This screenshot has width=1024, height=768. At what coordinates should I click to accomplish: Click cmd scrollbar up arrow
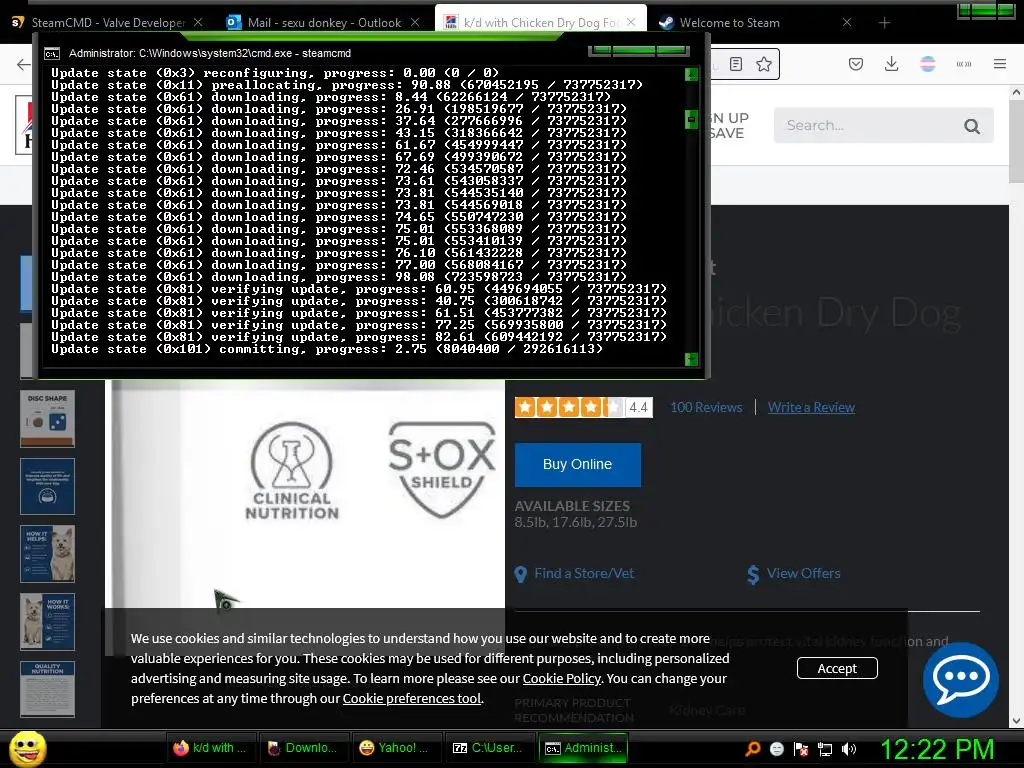(691, 75)
